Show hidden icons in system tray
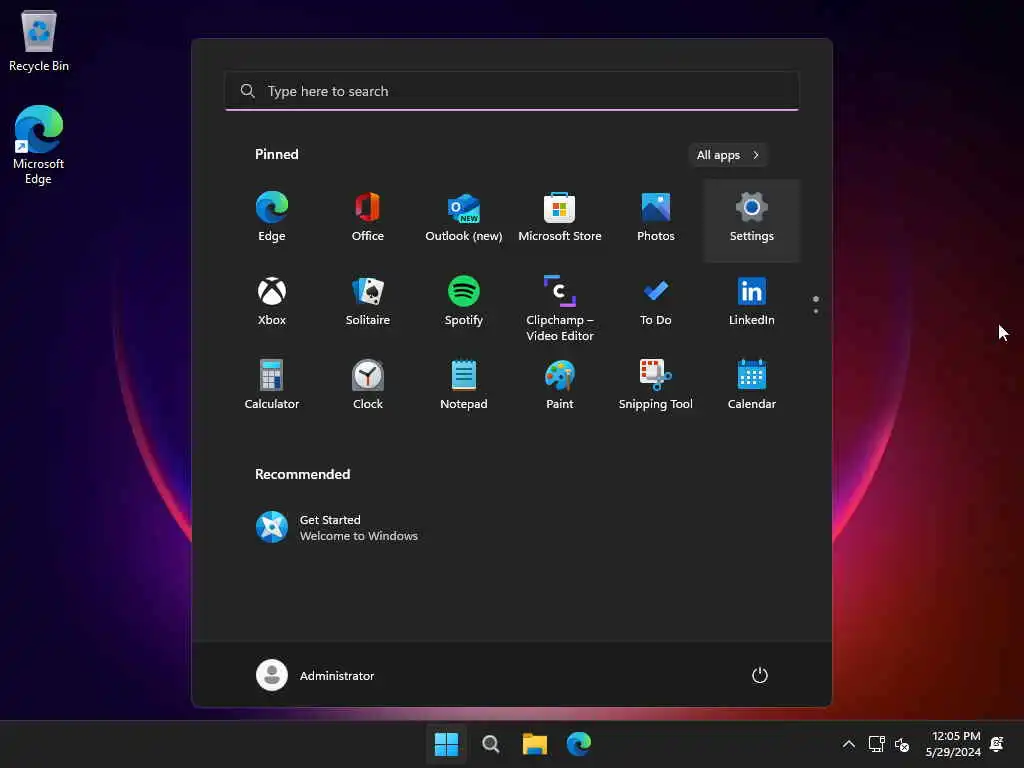Viewport: 1024px width, 768px height. click(x=848, y=744)
